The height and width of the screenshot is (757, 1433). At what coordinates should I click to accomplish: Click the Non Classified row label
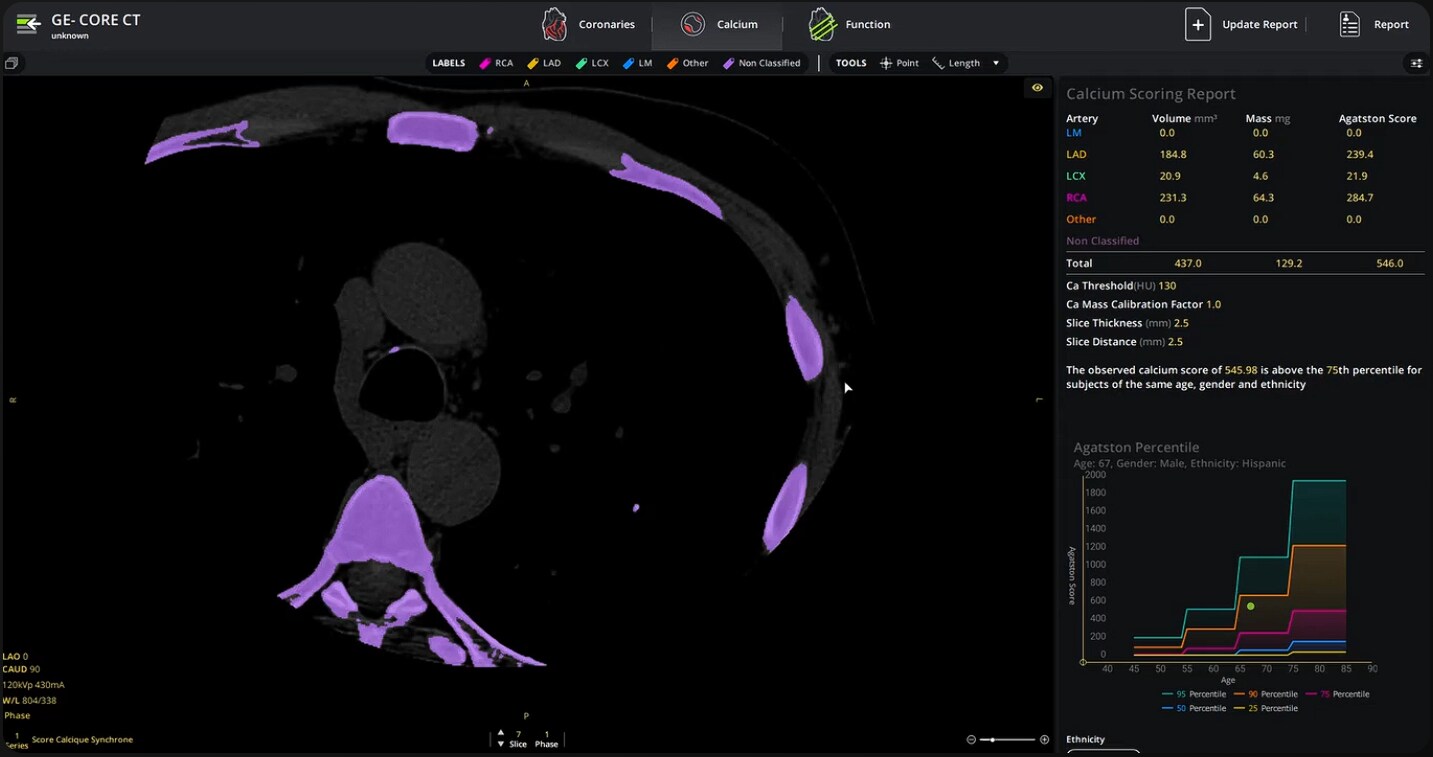(x=1102, y=241)
